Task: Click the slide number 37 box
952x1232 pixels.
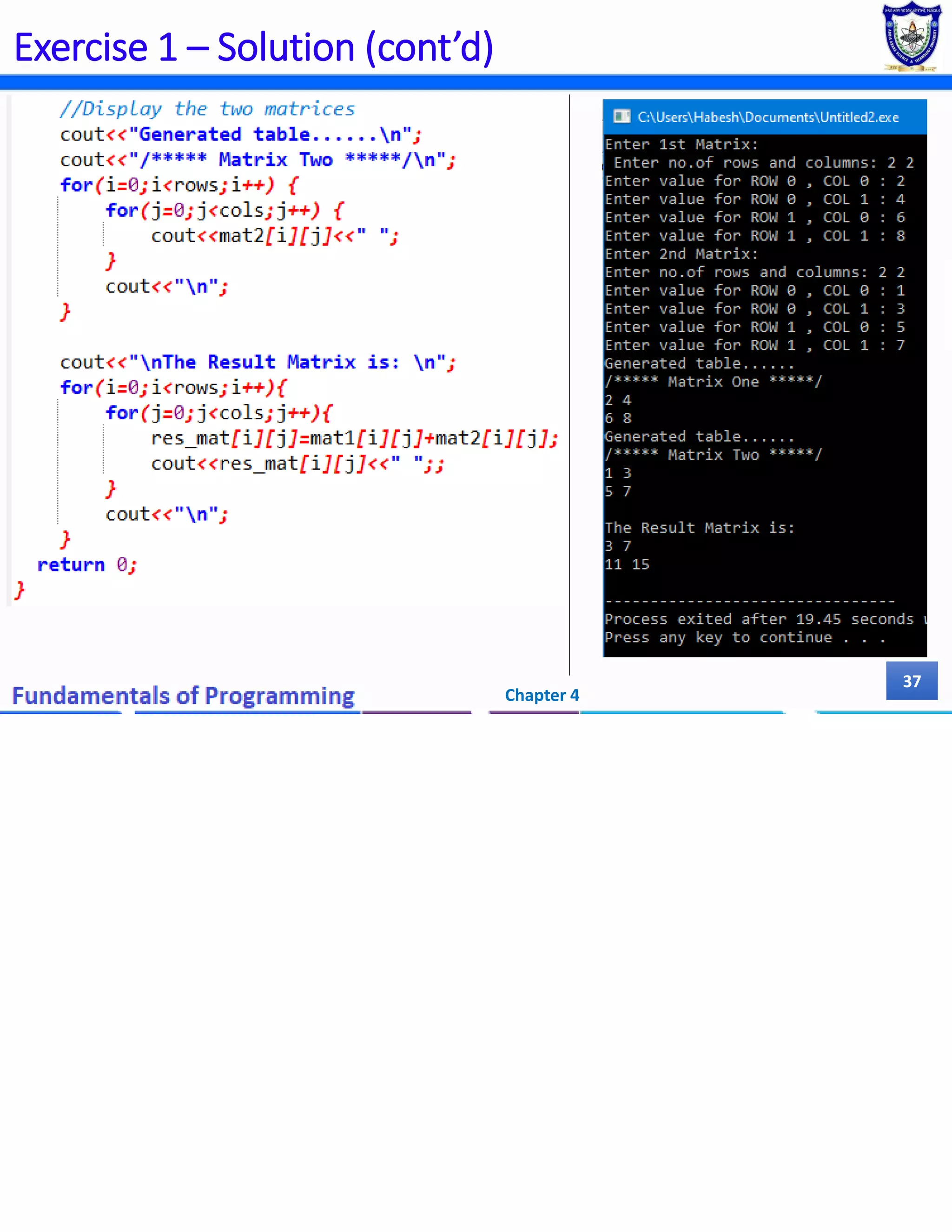Action: tap(912, 681)
